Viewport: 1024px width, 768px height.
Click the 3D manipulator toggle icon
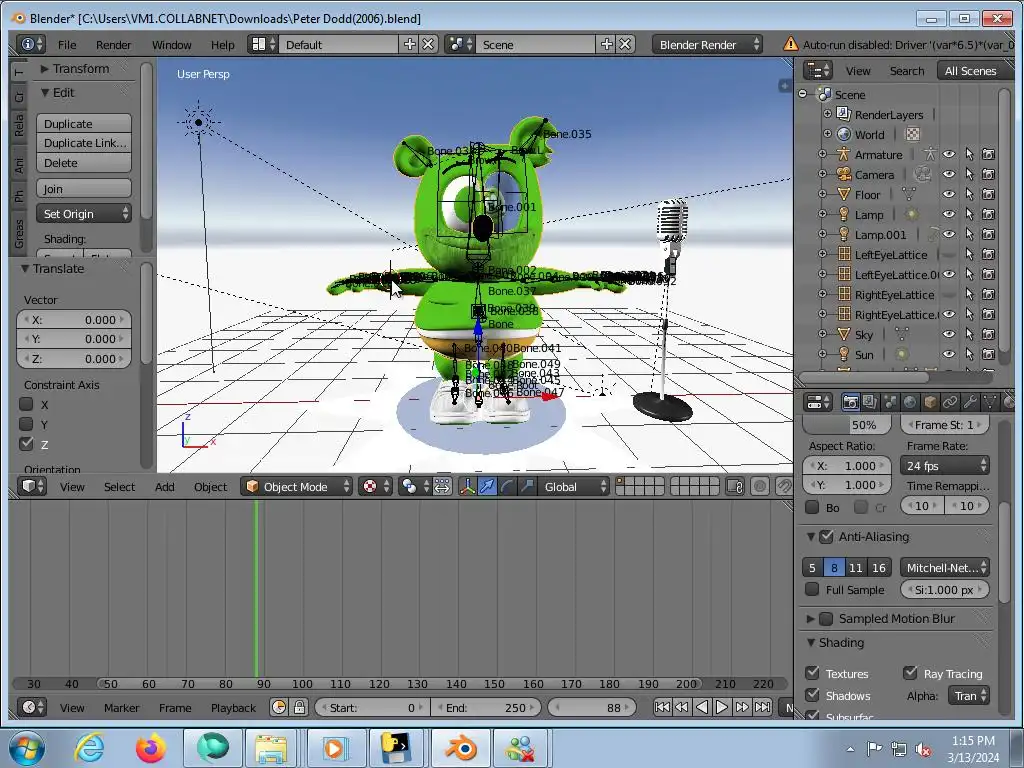point(467,487)
